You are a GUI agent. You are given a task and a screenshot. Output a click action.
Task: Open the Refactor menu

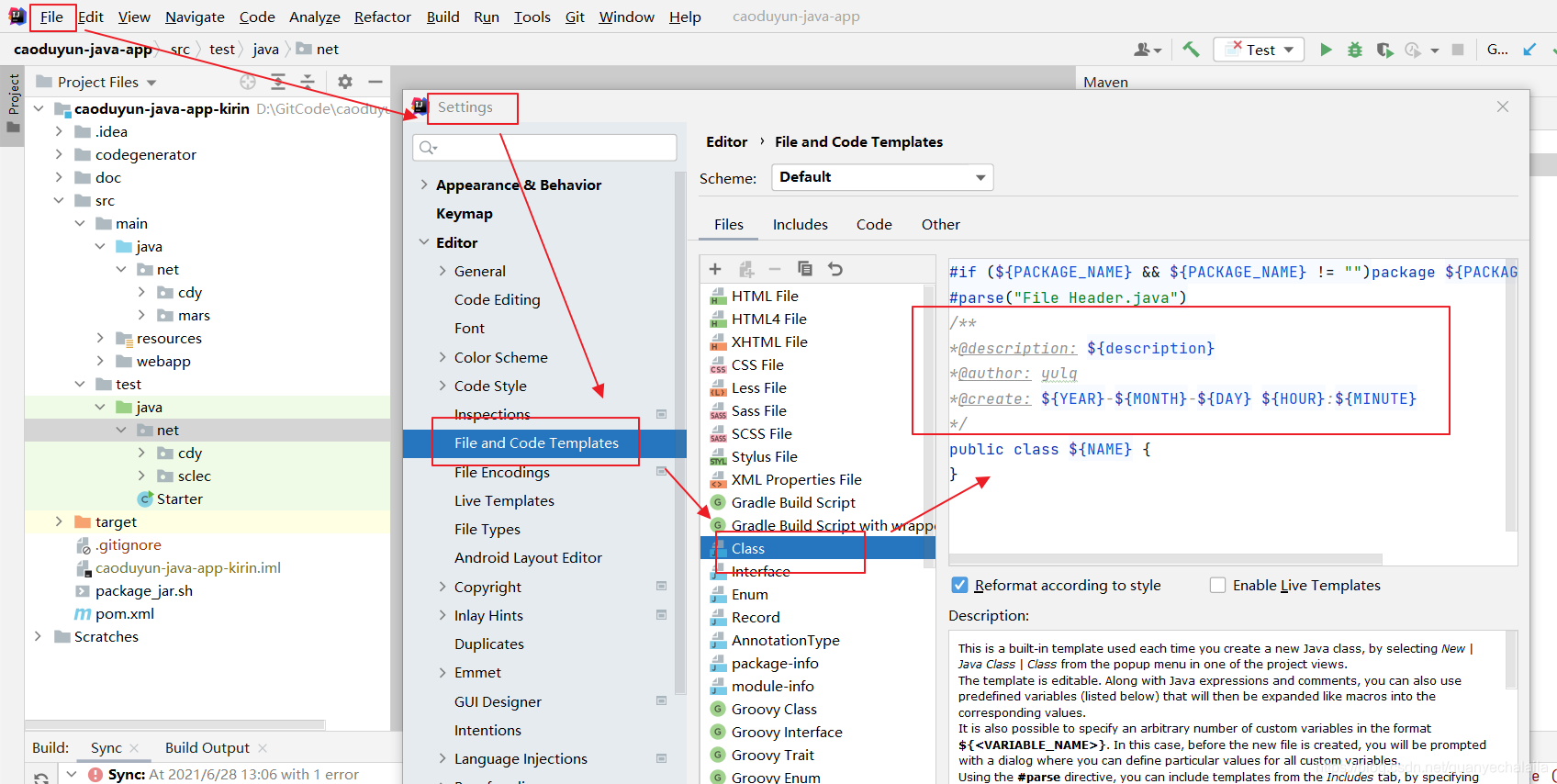click(383, 17)
